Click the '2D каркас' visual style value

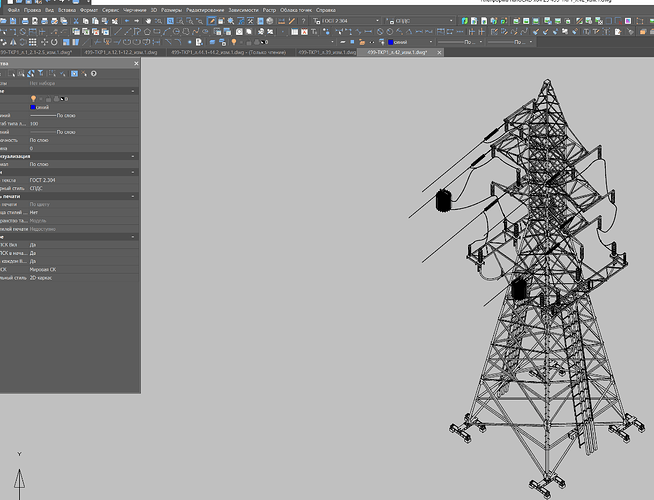point(41,278)
